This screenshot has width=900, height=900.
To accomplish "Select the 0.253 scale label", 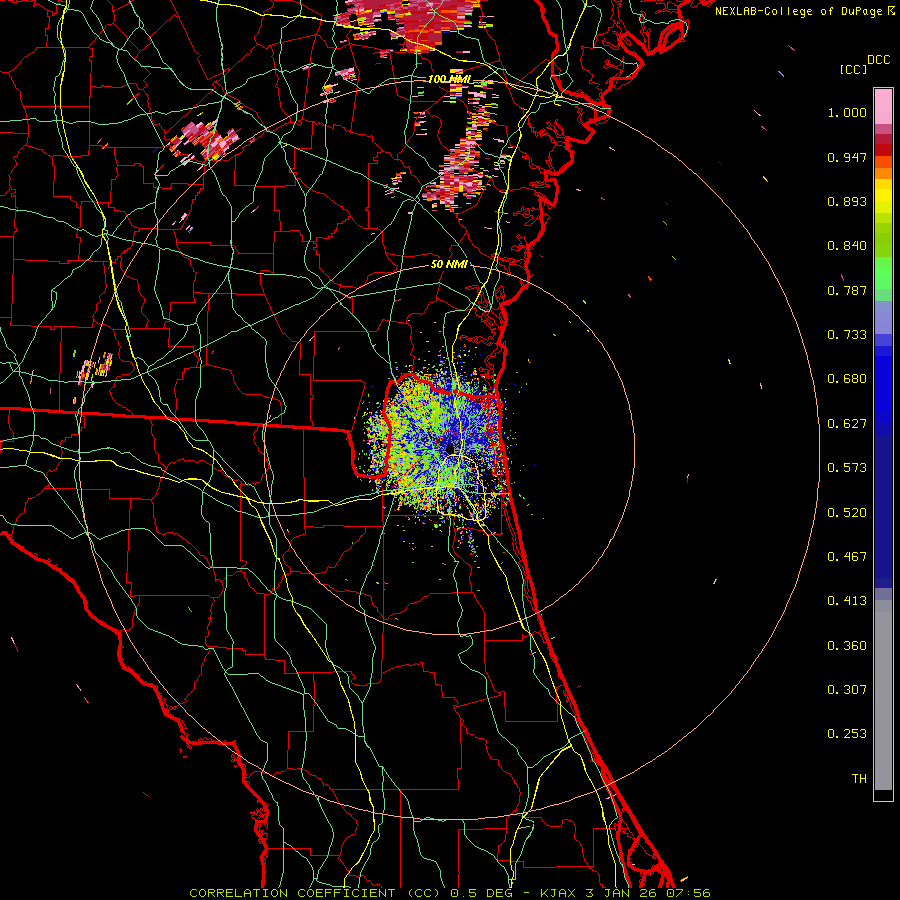I will (847, 734).
